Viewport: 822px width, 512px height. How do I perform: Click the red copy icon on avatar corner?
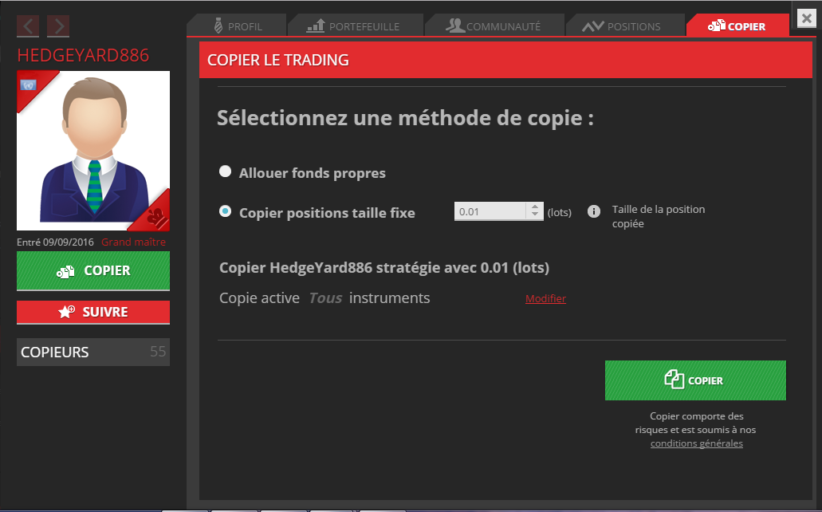pyautogui.click(x=157, y=213)
